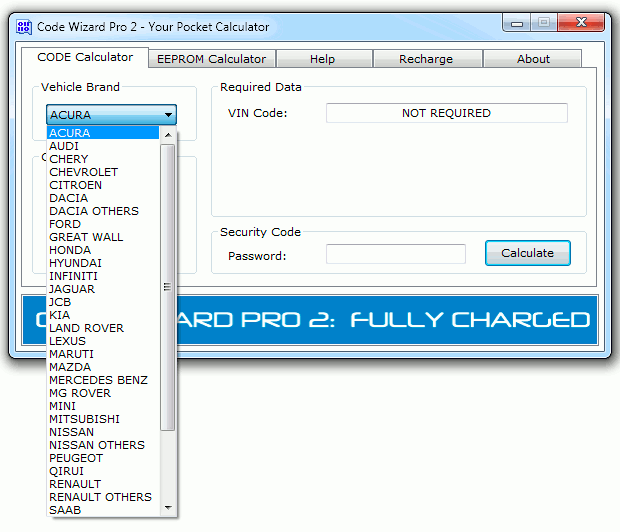620x532 pixels.
Task: Close the Code Wizard Pro window
Action: tap(580, 22)
